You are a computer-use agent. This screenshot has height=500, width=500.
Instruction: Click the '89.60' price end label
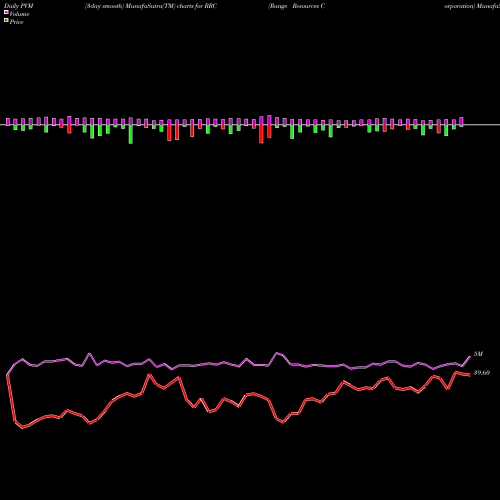pyautogui.click(x=482, y=373)
